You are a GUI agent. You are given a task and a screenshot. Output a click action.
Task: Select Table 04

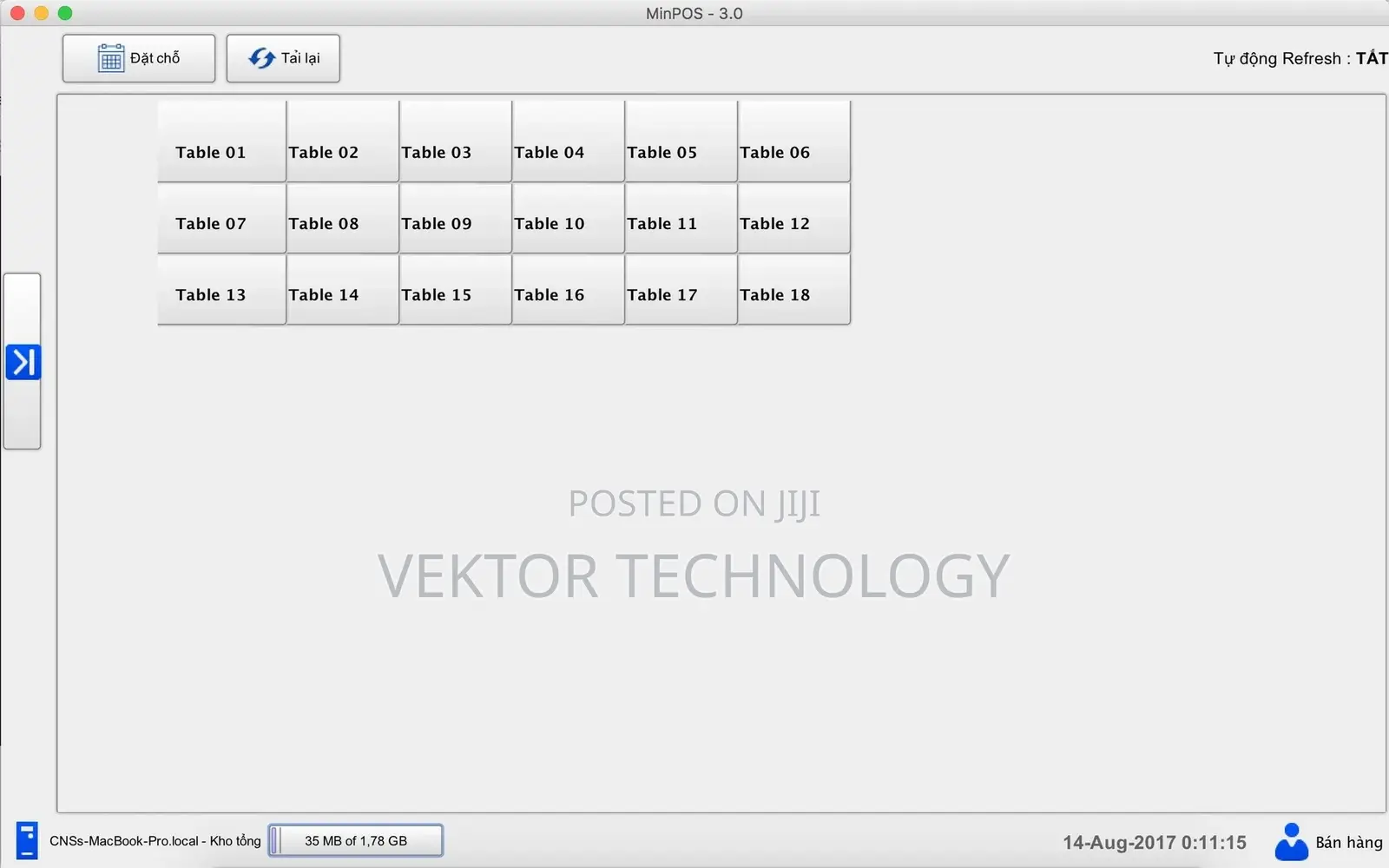[569, 141]
